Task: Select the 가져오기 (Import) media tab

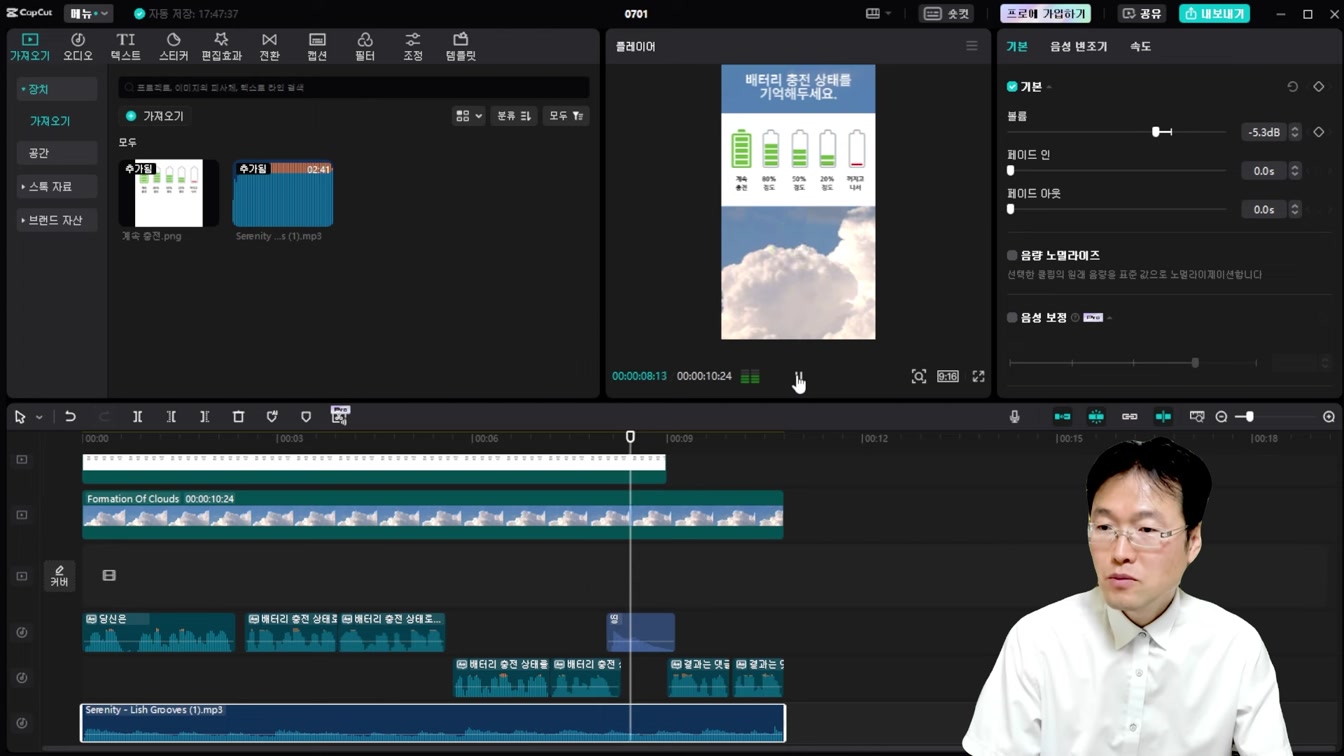Action: click(29, 46)
